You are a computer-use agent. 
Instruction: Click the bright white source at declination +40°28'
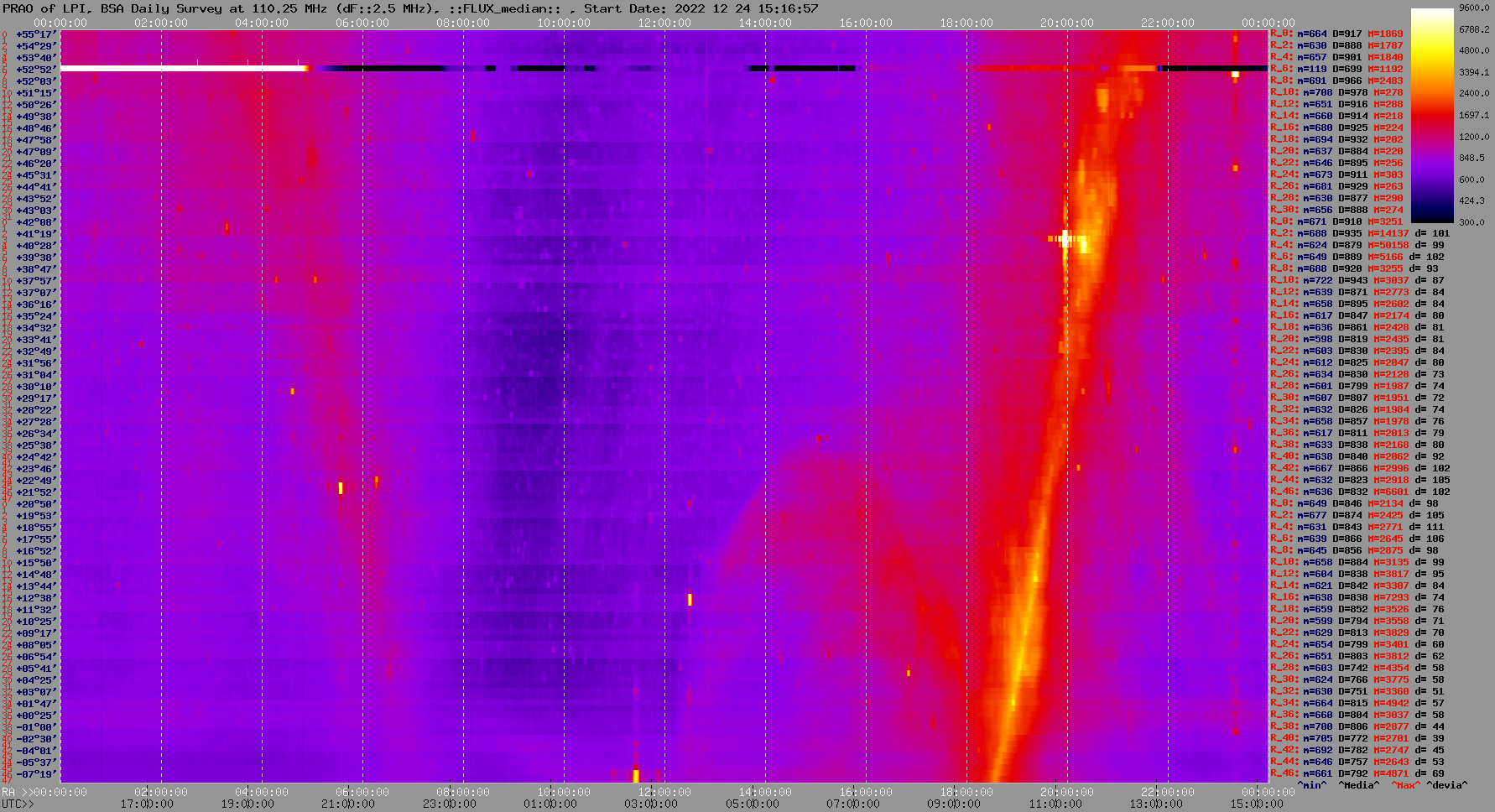click(x=1066, y=239)
